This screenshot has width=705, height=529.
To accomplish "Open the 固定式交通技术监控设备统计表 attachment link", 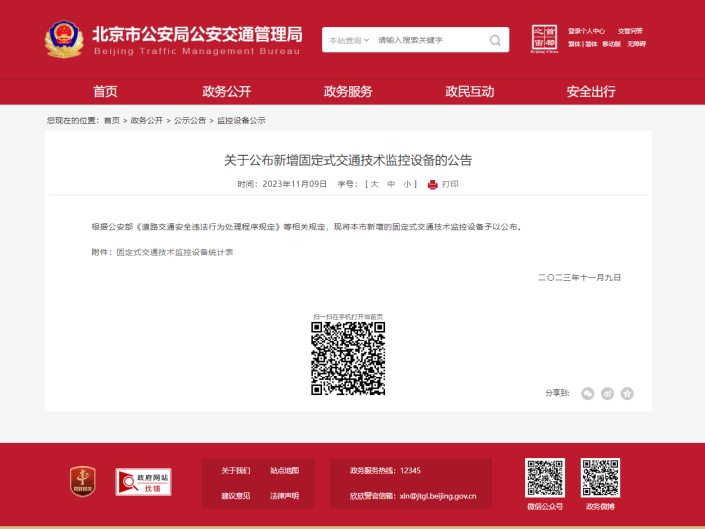I will (175, 252).
